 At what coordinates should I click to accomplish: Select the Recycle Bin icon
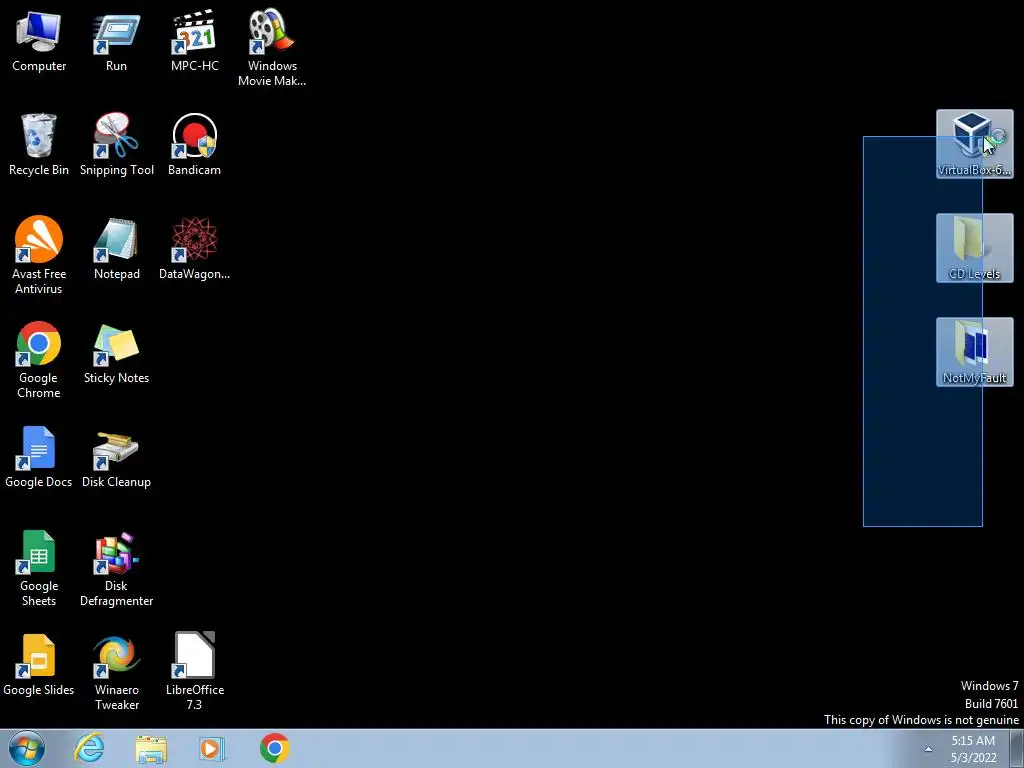[x=39, y=145]
